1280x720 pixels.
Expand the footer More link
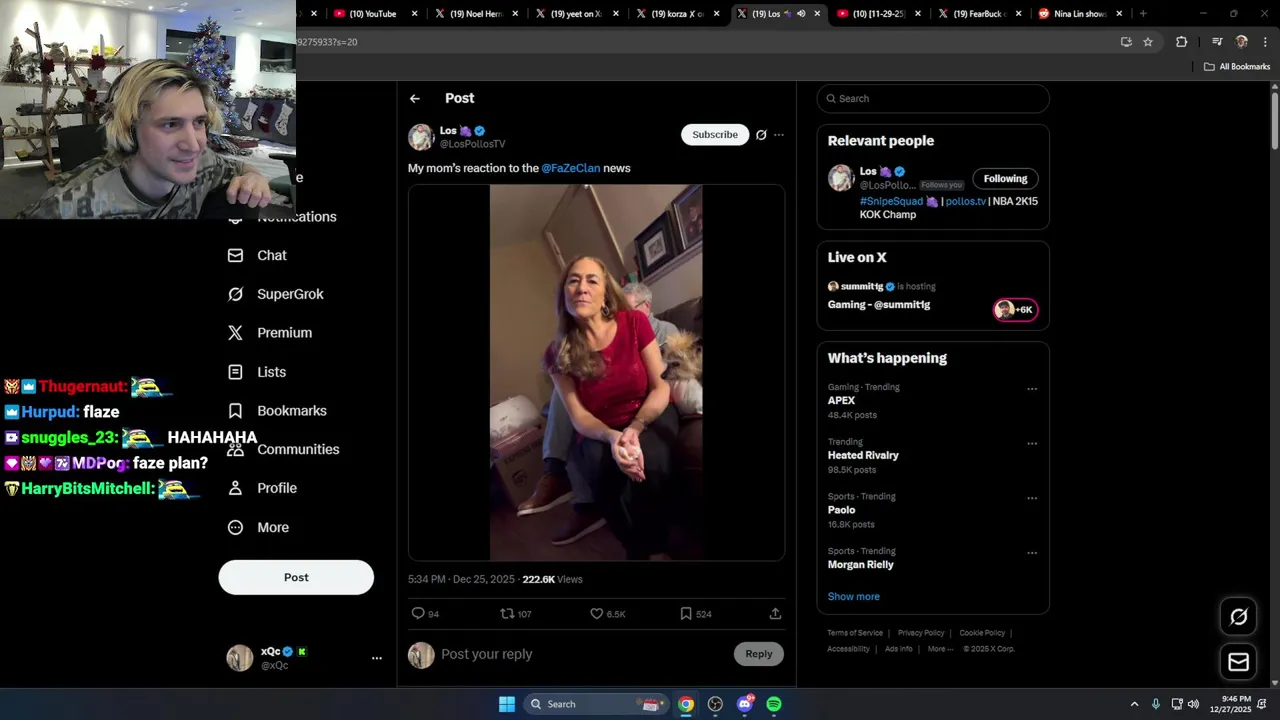click(x=940, y=649)
